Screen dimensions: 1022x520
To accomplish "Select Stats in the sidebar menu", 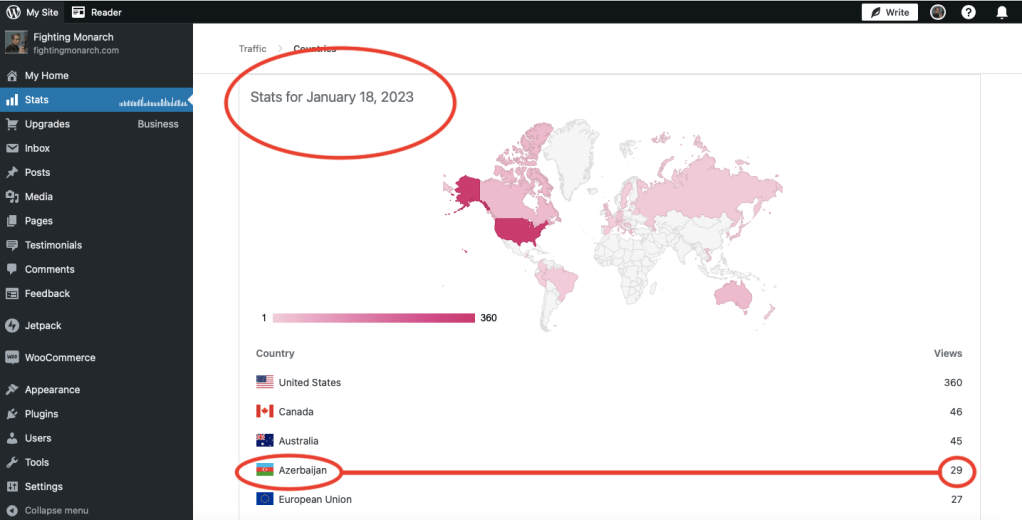I will click(x=37, y=100).
